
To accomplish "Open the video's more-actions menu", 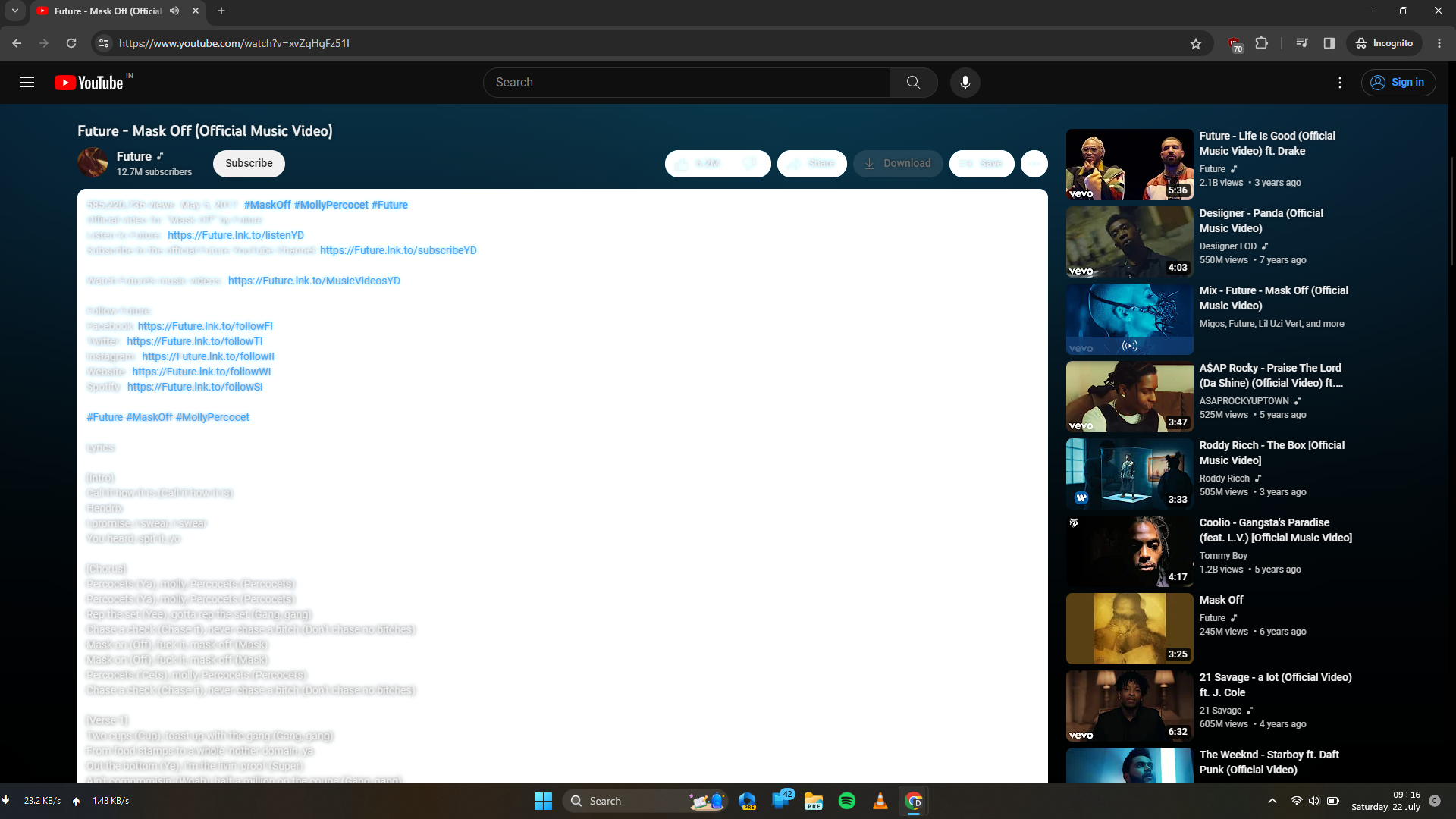I will point(1034,163).
